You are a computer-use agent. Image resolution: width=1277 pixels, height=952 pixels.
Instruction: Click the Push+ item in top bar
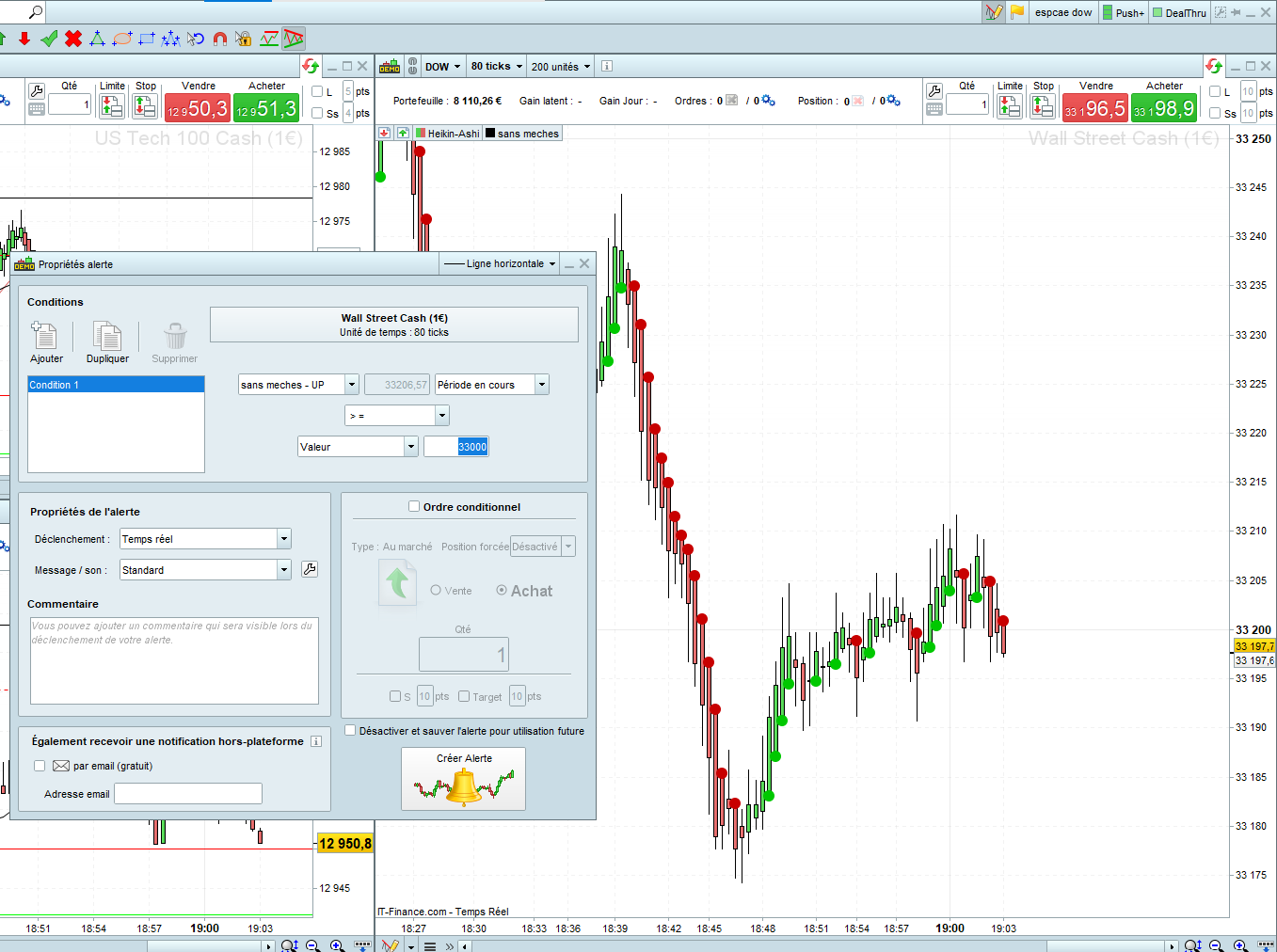1124,12
